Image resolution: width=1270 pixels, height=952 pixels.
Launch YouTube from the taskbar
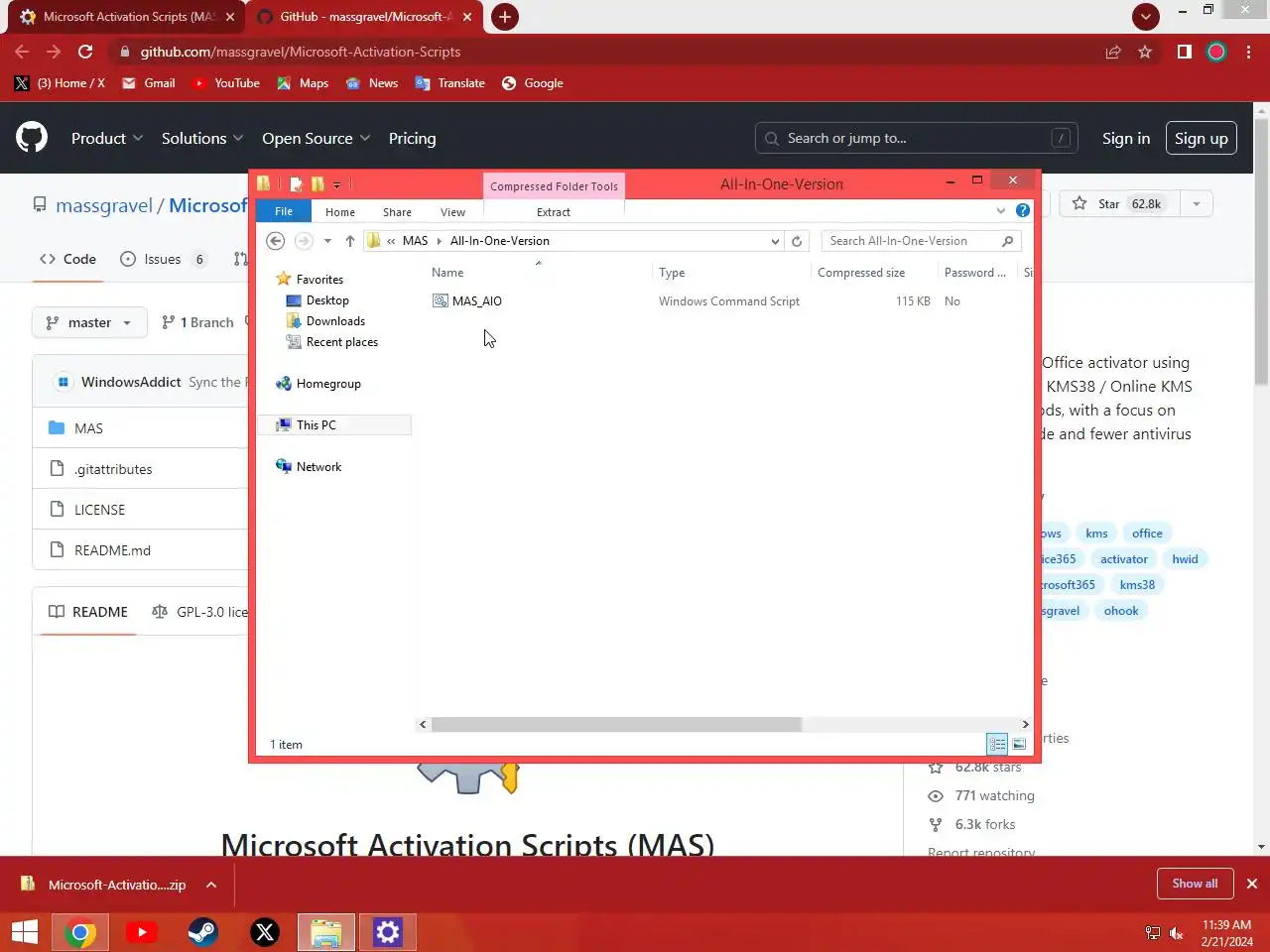click(x=142, y=932)
